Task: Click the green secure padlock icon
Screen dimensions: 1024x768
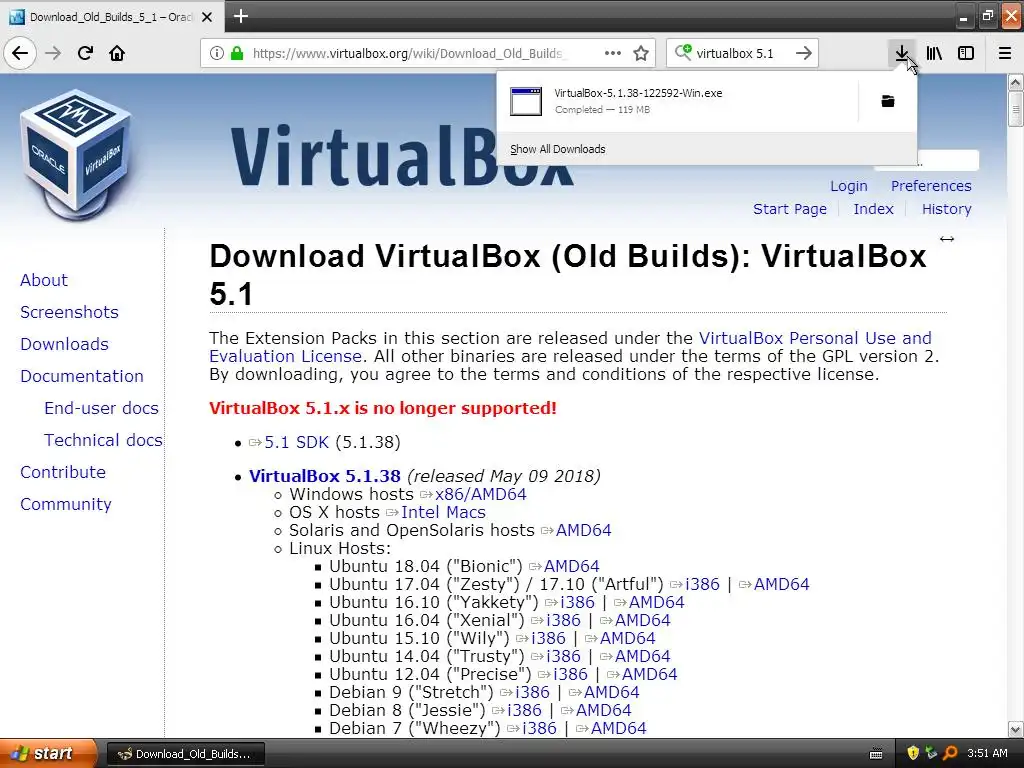Action: pos(237,53)
